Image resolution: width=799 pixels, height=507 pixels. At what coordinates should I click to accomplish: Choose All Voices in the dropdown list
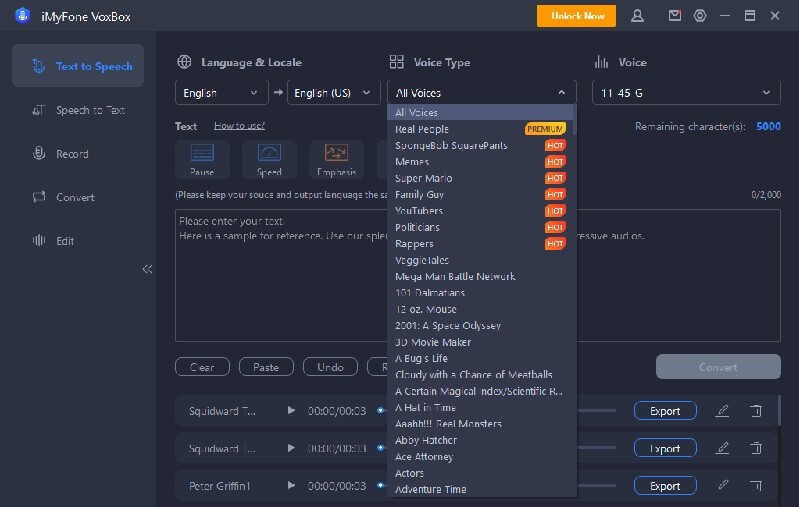(480, 113)
